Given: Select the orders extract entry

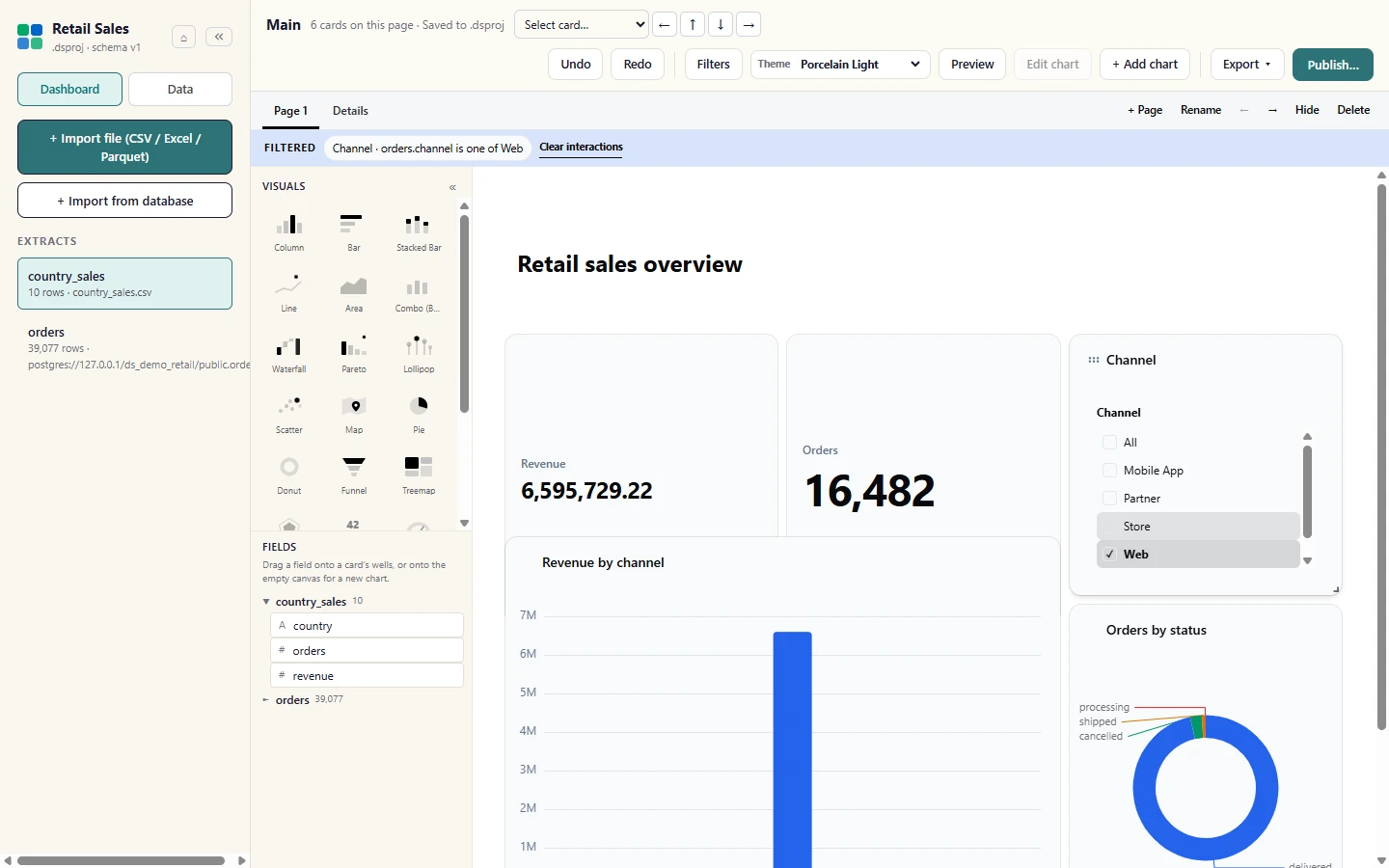Looking at the screenshot, I should 124,348.
